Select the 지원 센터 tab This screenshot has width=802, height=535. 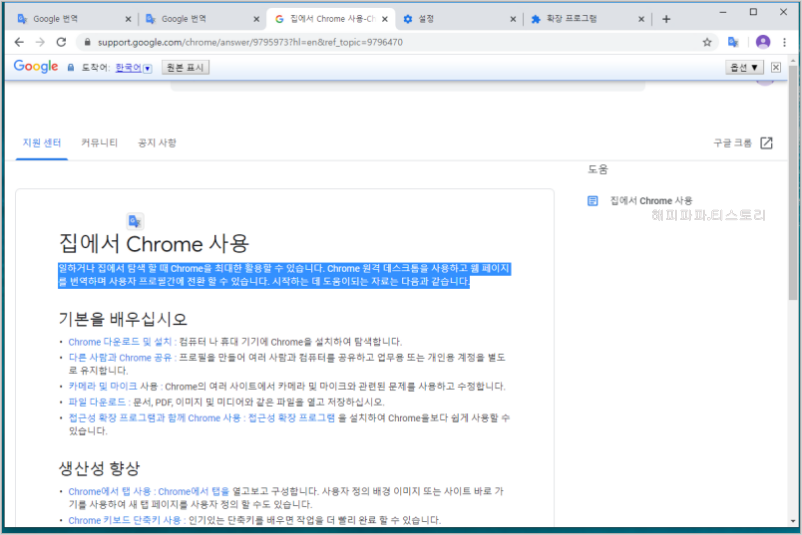[42, 143]
